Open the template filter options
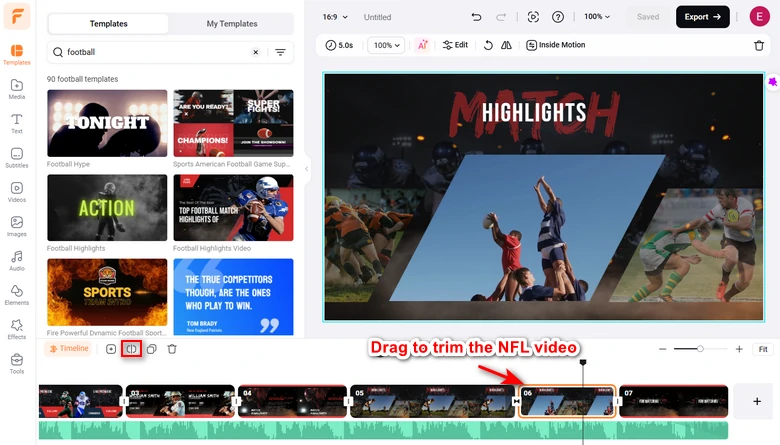Image resolution: width=780 pixels, height=445 pixels. click(x=281, y=52)
